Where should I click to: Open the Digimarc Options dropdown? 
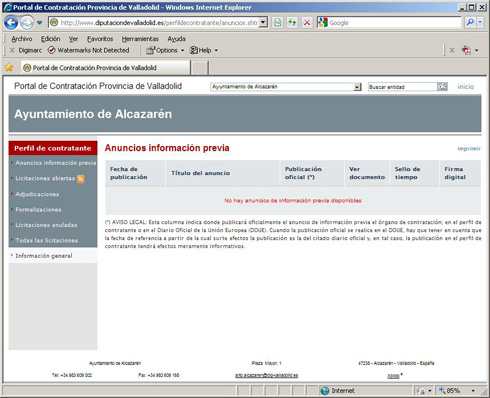[165, 50]
